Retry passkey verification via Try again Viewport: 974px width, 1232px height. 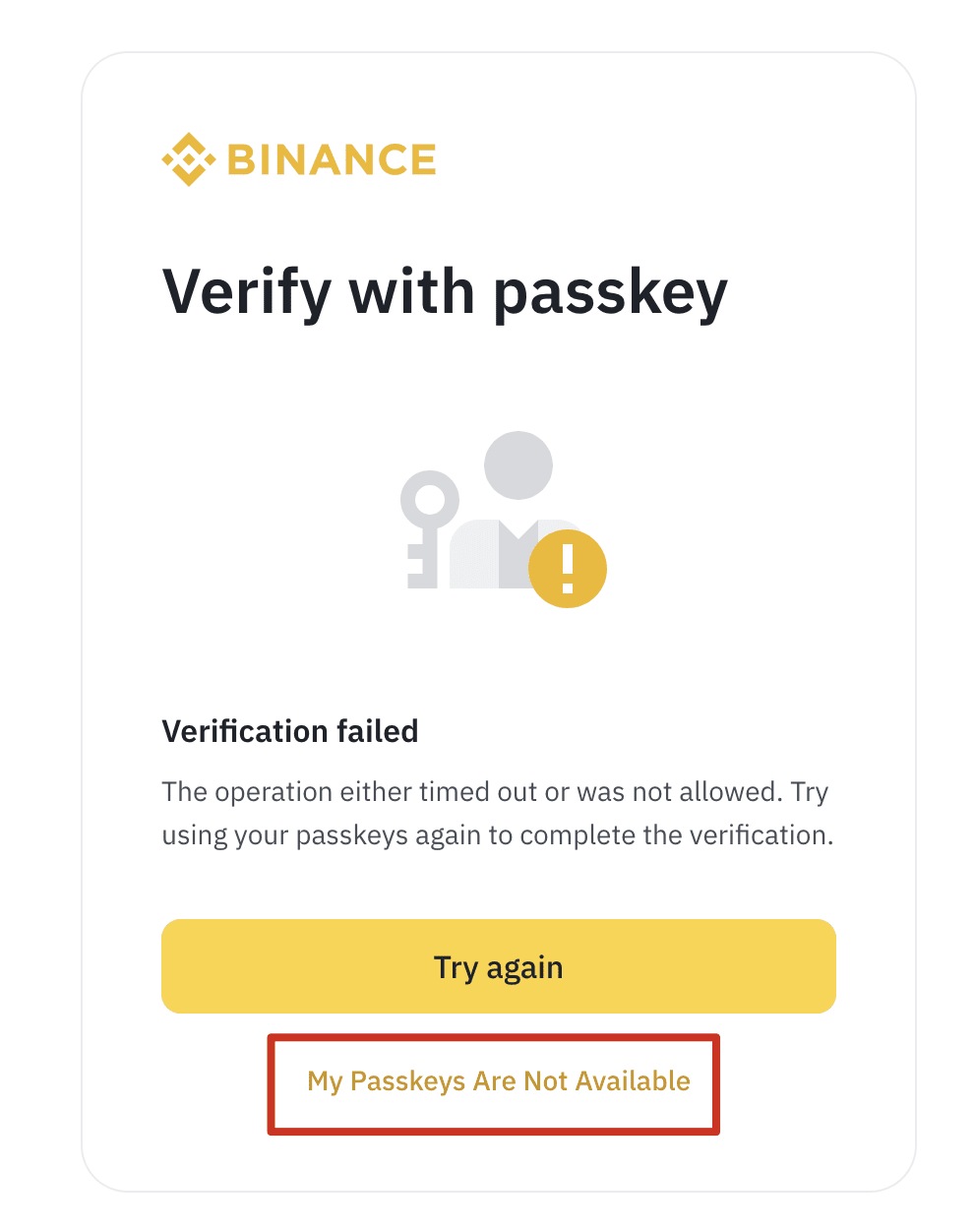point(498,966)
